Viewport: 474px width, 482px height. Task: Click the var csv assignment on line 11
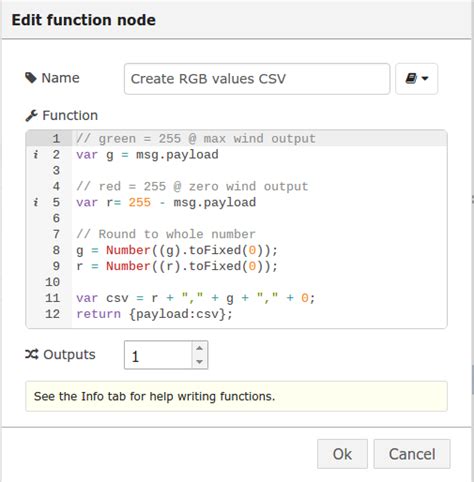[x=195, y=298]
